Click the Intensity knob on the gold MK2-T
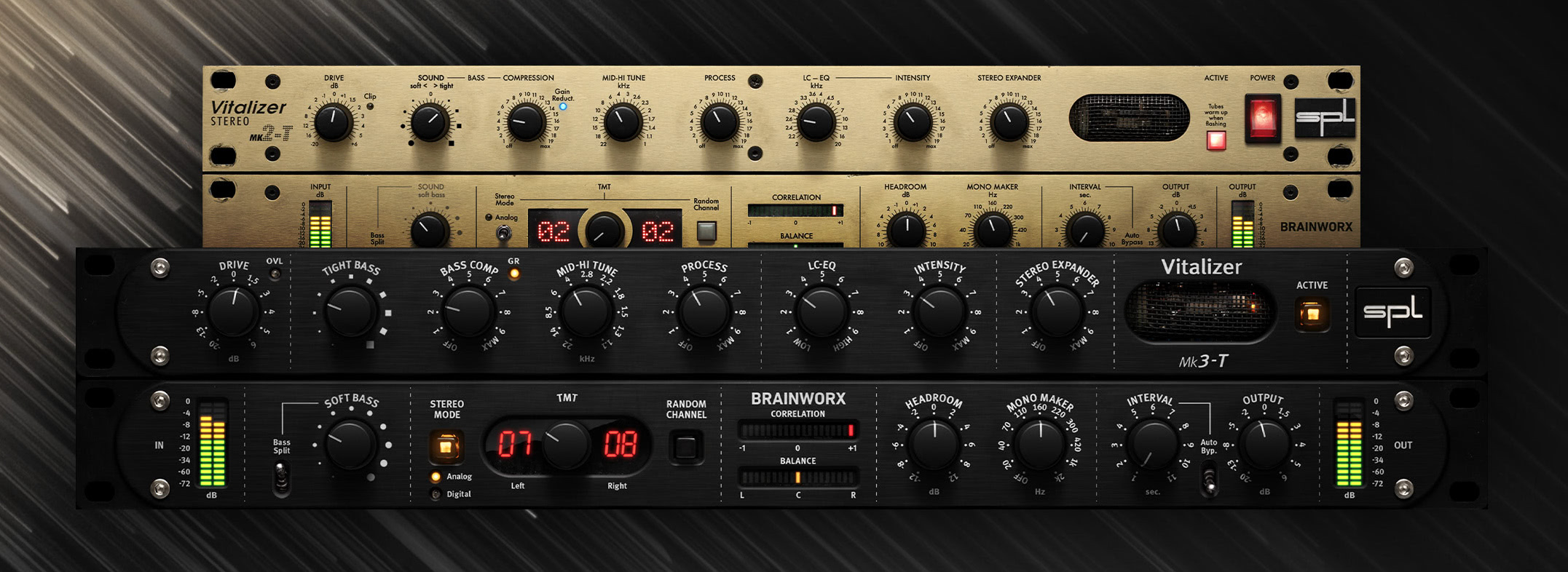Image resolution: width=1568 pixels, height=572 pixels. coord(913,122)
